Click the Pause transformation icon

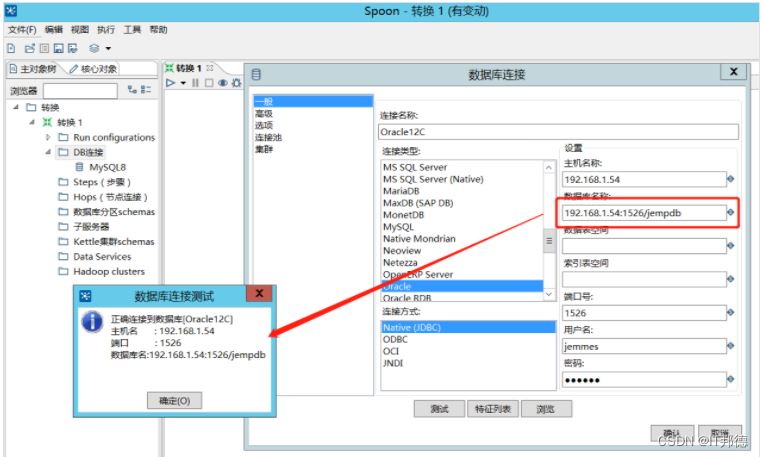(x=195, y=83)
